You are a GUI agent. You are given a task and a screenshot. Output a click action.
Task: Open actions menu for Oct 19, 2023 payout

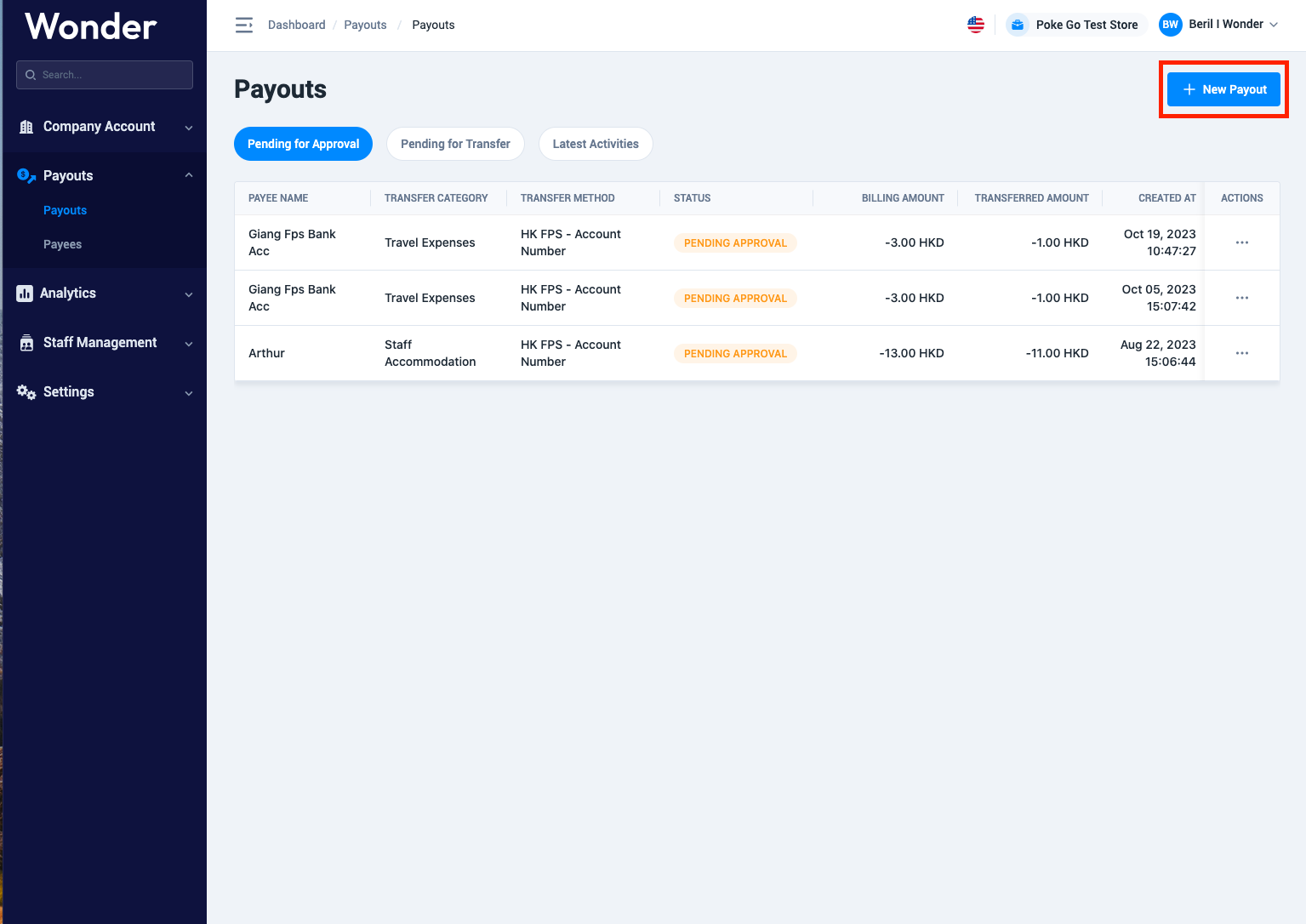pyautogui.click(x=1242, y=242)
